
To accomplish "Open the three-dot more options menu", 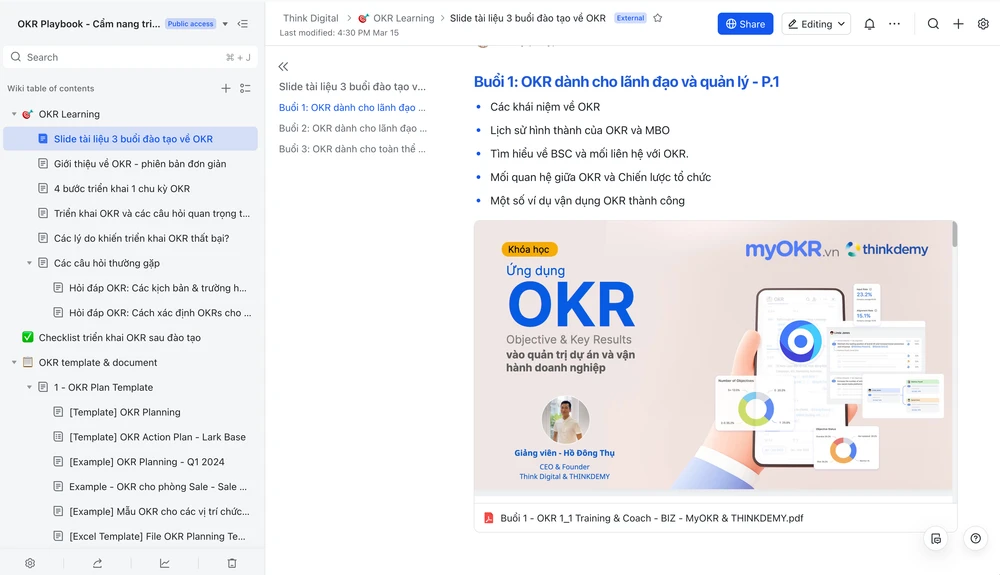I will click(894, 24).
